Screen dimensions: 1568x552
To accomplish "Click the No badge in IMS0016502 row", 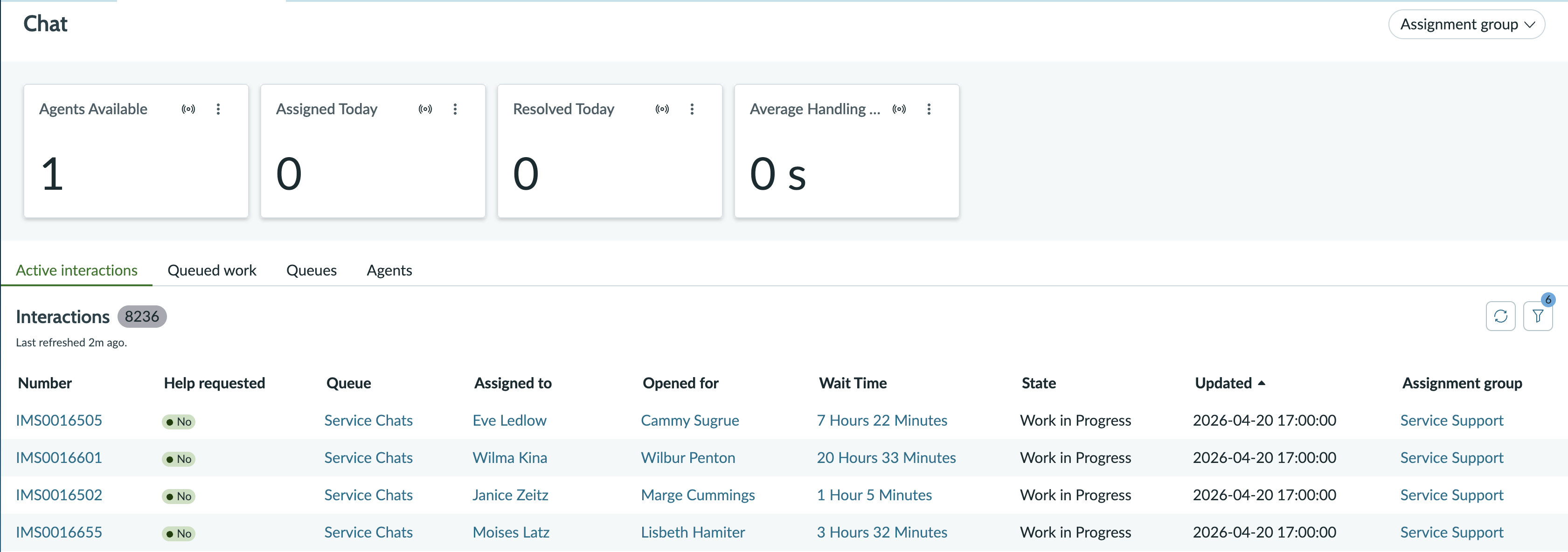I will click(178, 496).
